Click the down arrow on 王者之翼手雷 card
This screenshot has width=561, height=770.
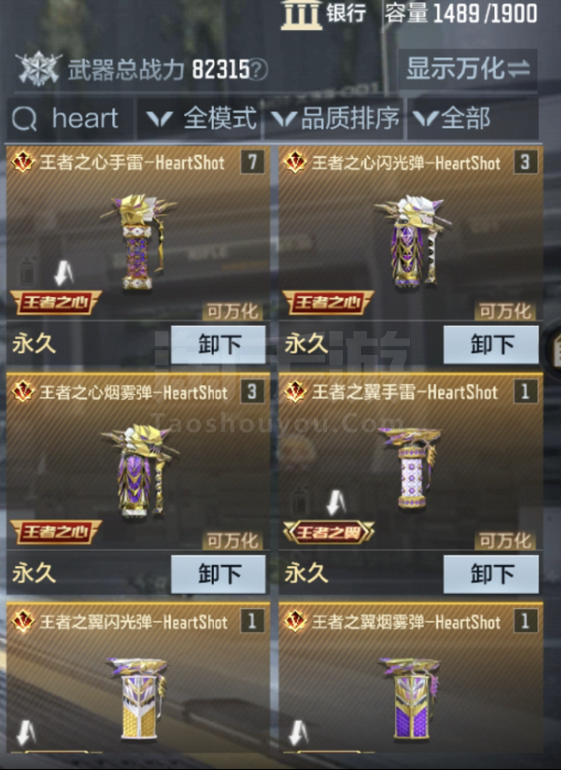pos(337,502)
